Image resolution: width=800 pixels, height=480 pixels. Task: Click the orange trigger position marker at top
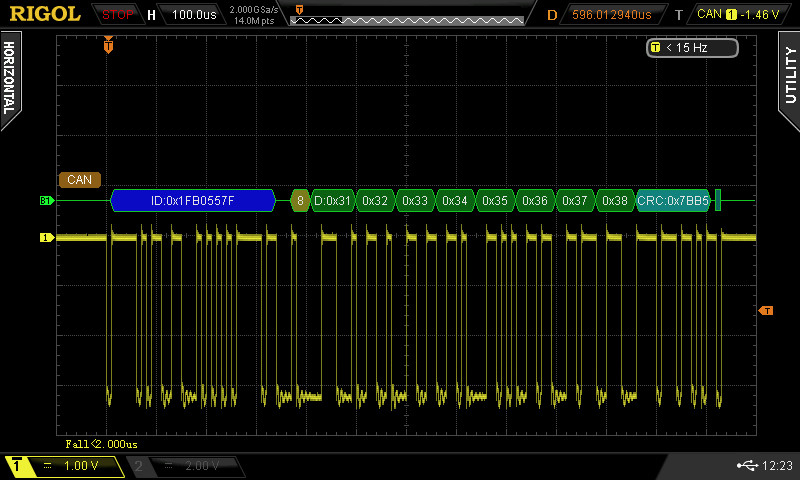108,45
